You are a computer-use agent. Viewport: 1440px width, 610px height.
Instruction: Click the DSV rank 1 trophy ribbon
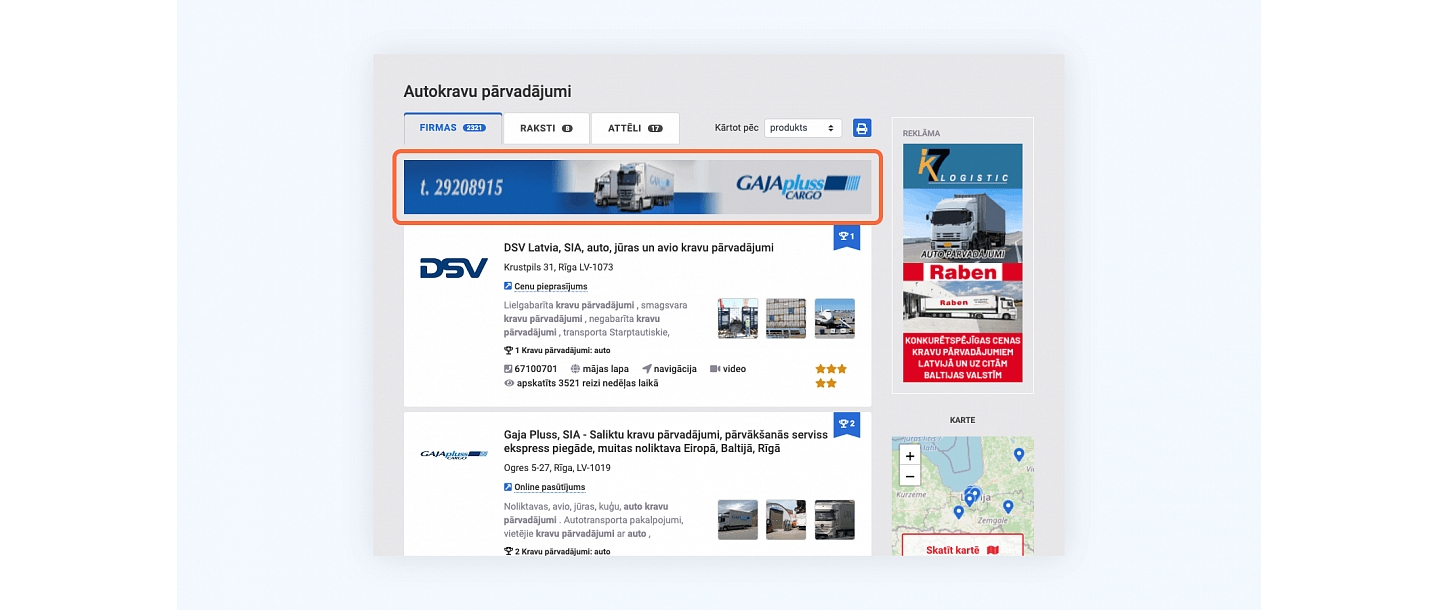[846, 238]
